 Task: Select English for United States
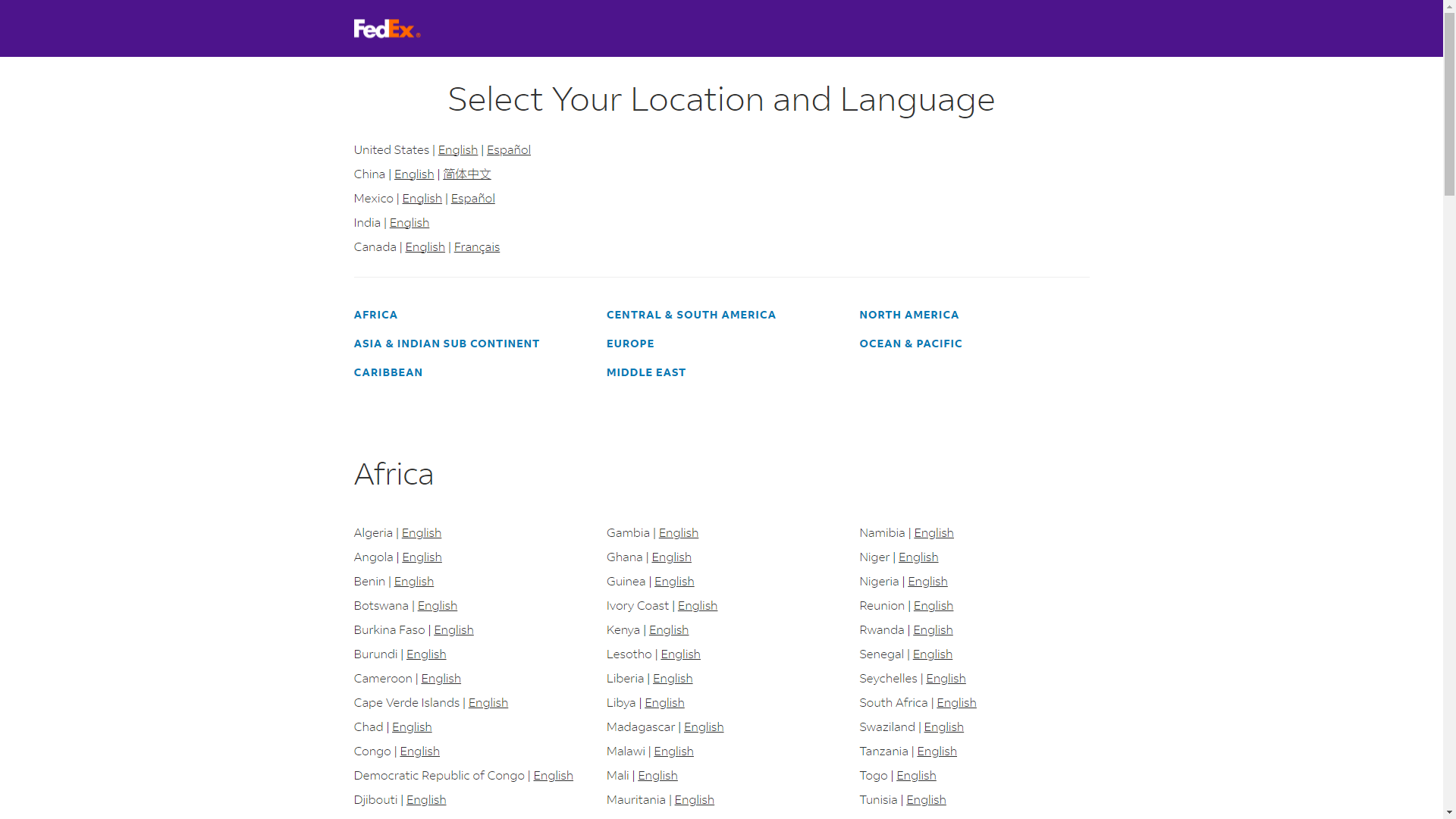457,149
